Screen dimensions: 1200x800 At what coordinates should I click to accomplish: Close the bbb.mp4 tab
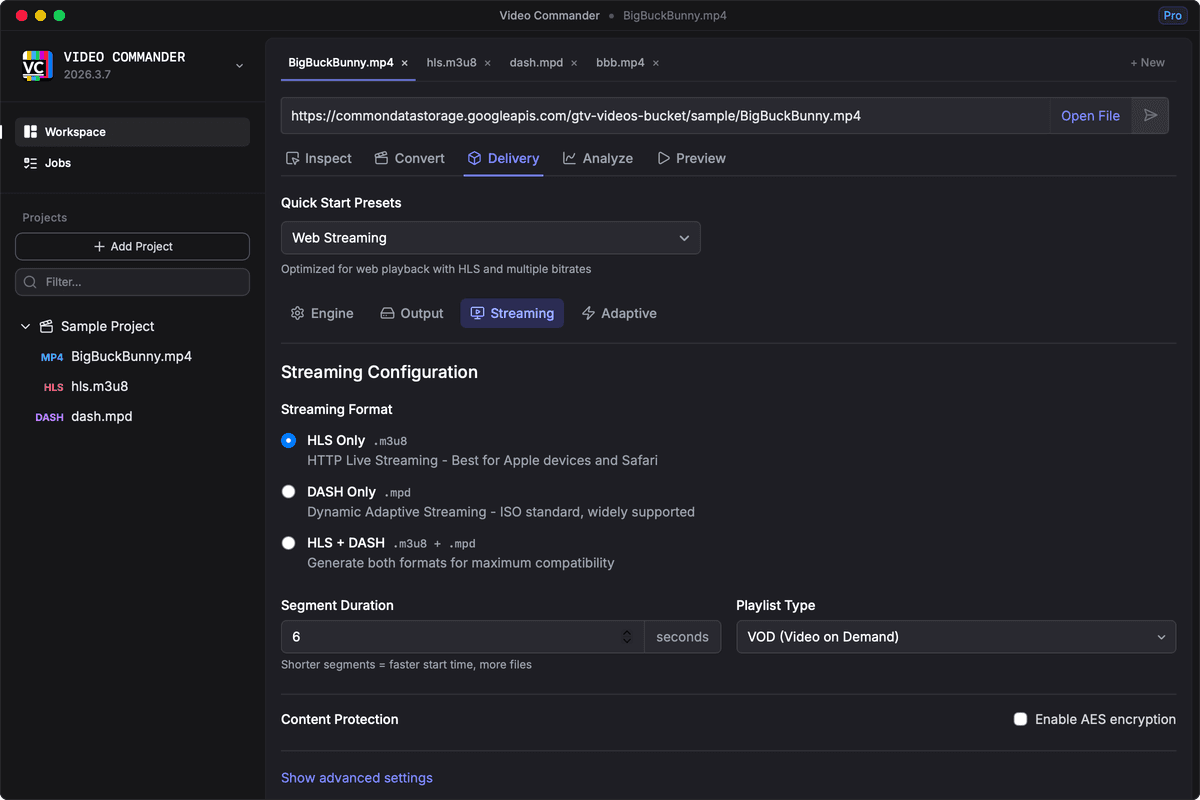pos(656,63)
